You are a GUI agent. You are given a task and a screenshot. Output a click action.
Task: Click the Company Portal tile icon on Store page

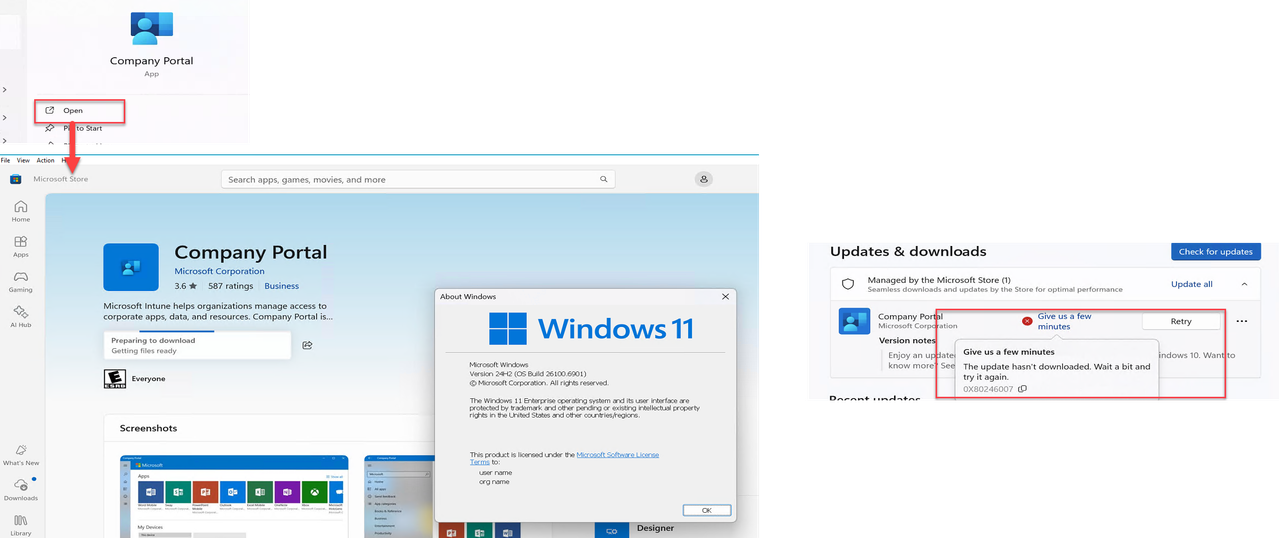click(x=131, y=267)
